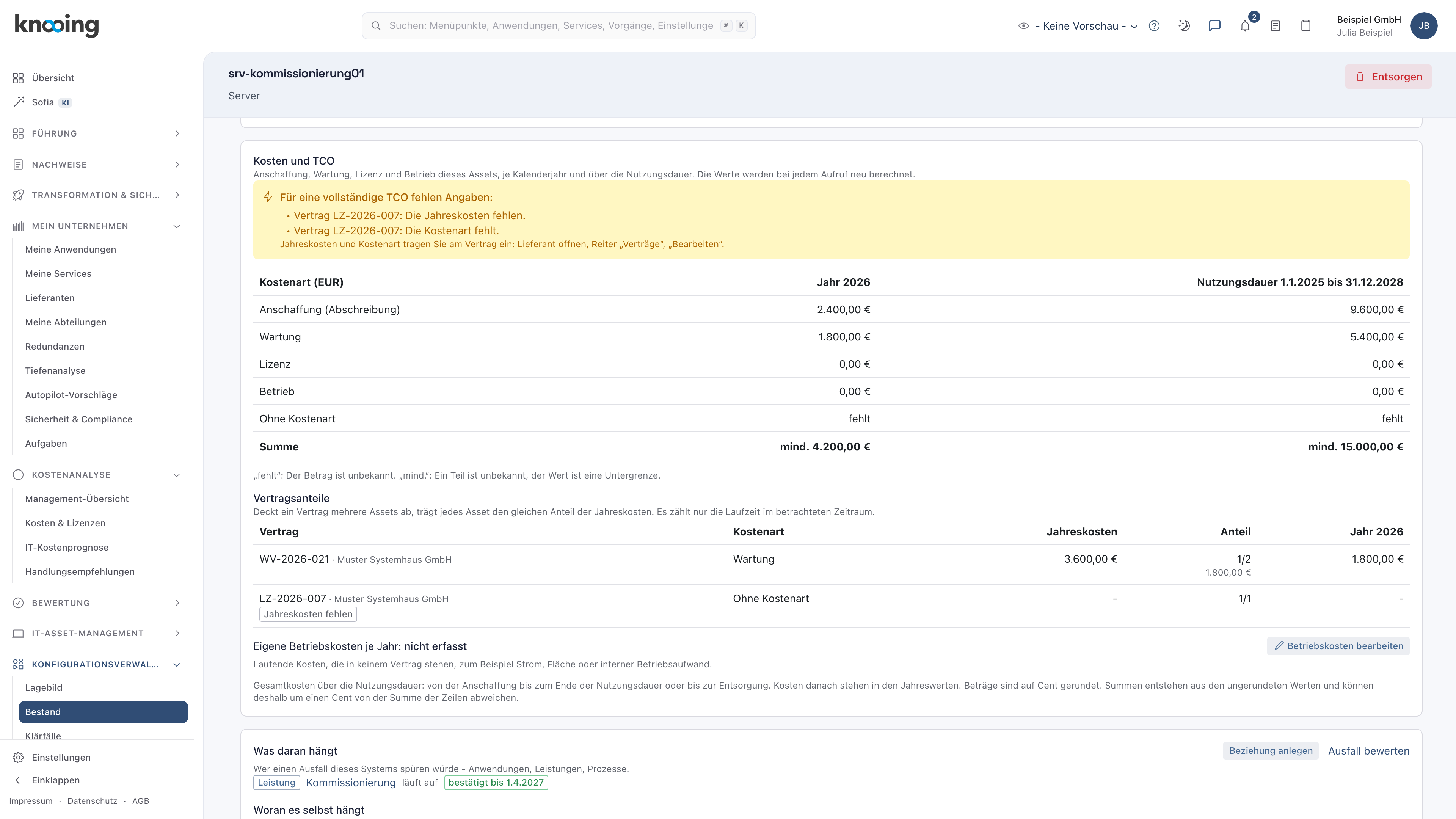This screenshot has height=819, width=1456.
Task: Click the JB user avatar
Action: click(1424, 26)
